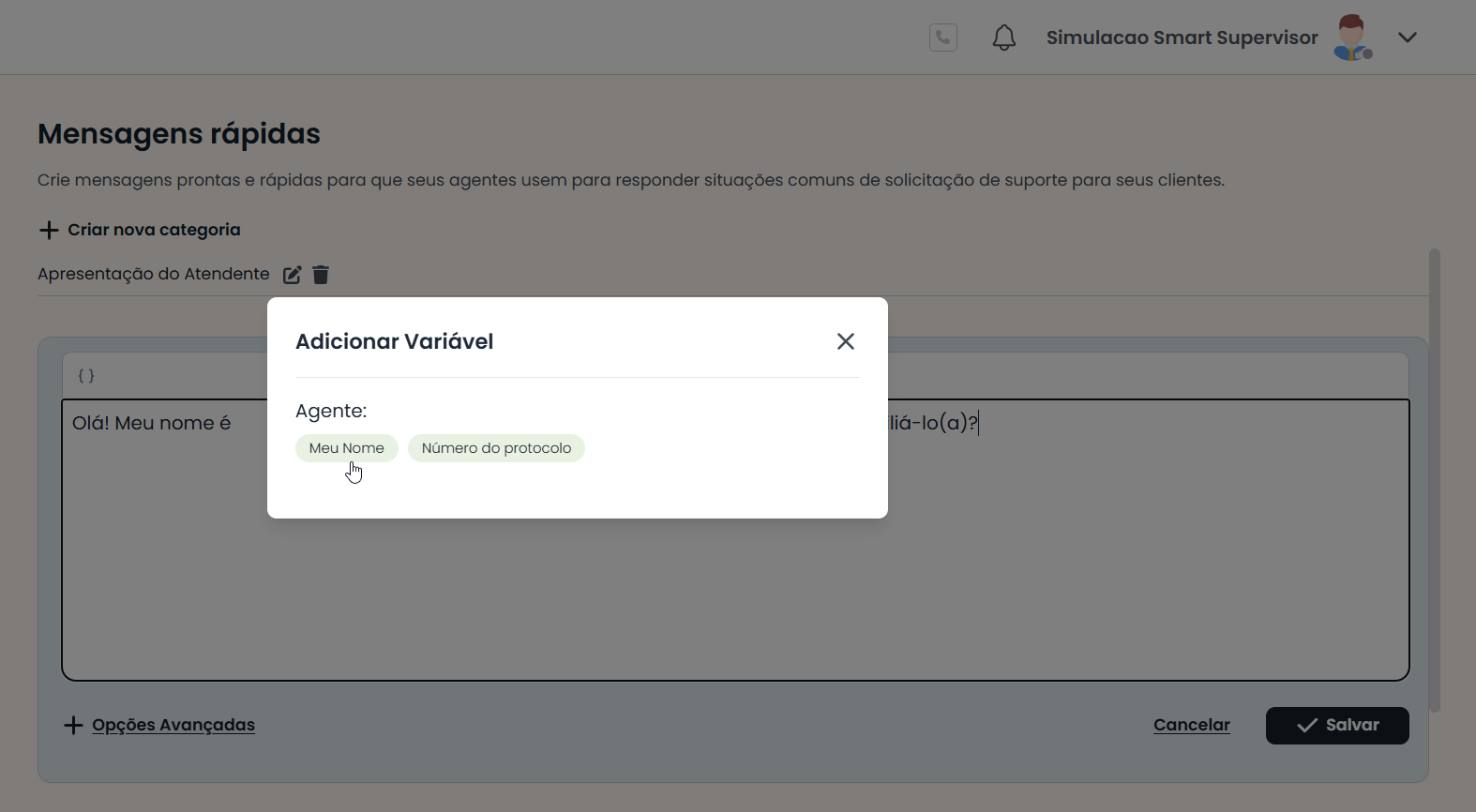1476x812 pixels.
Task: Open the notifications bell
Action: coord(1003,38)
